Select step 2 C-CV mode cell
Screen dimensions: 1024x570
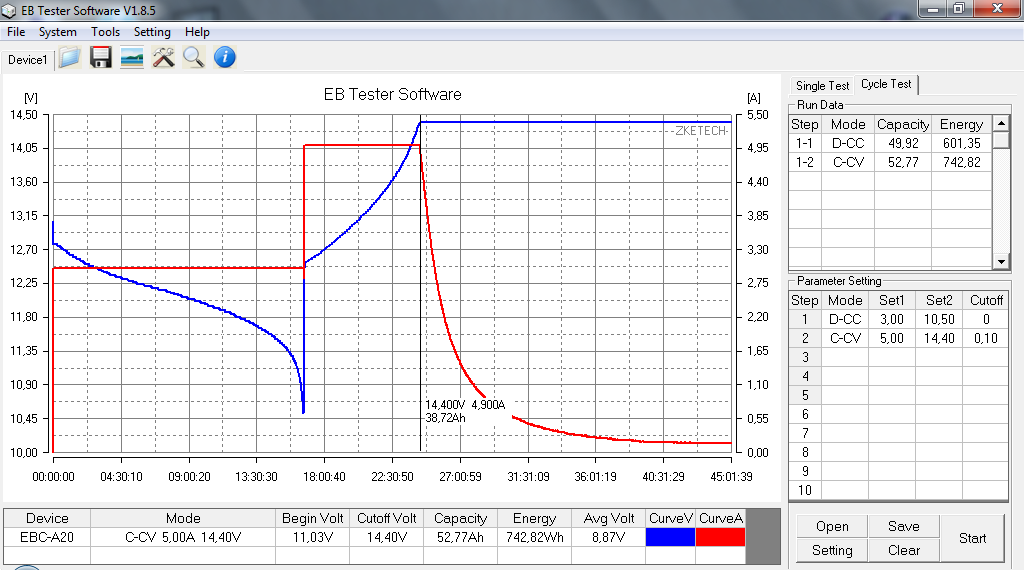click(845, 338)
